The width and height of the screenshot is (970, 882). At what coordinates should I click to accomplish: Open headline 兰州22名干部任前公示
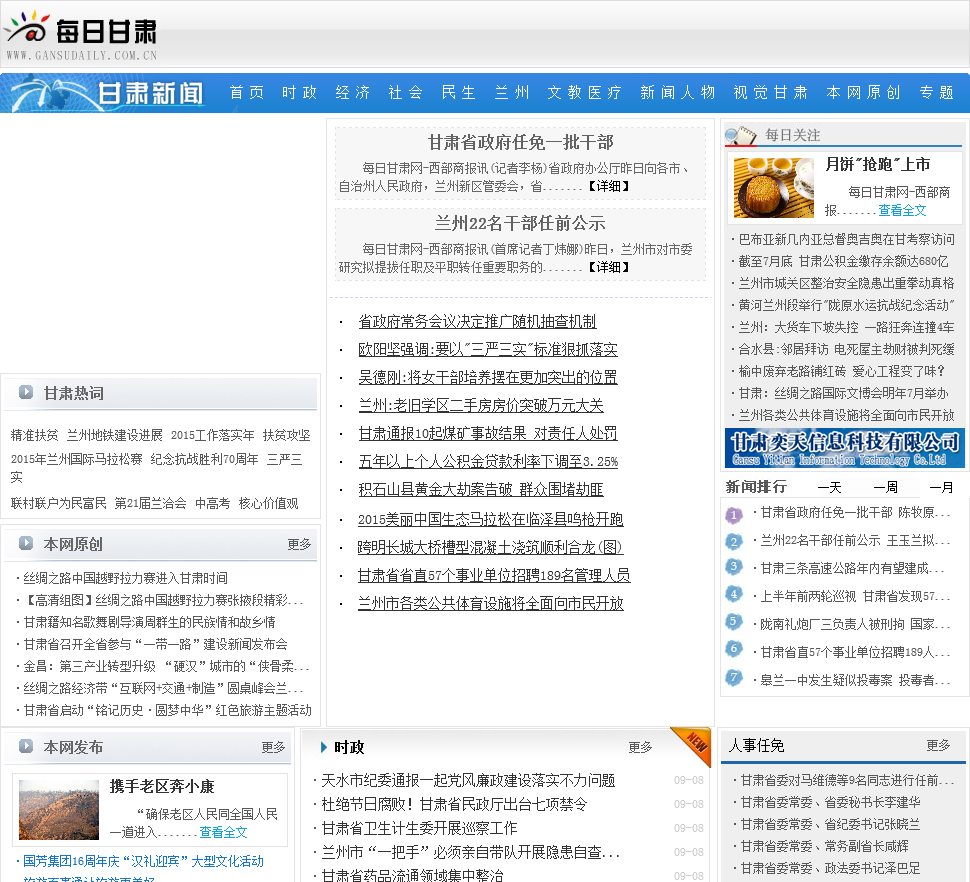(520, 223)
